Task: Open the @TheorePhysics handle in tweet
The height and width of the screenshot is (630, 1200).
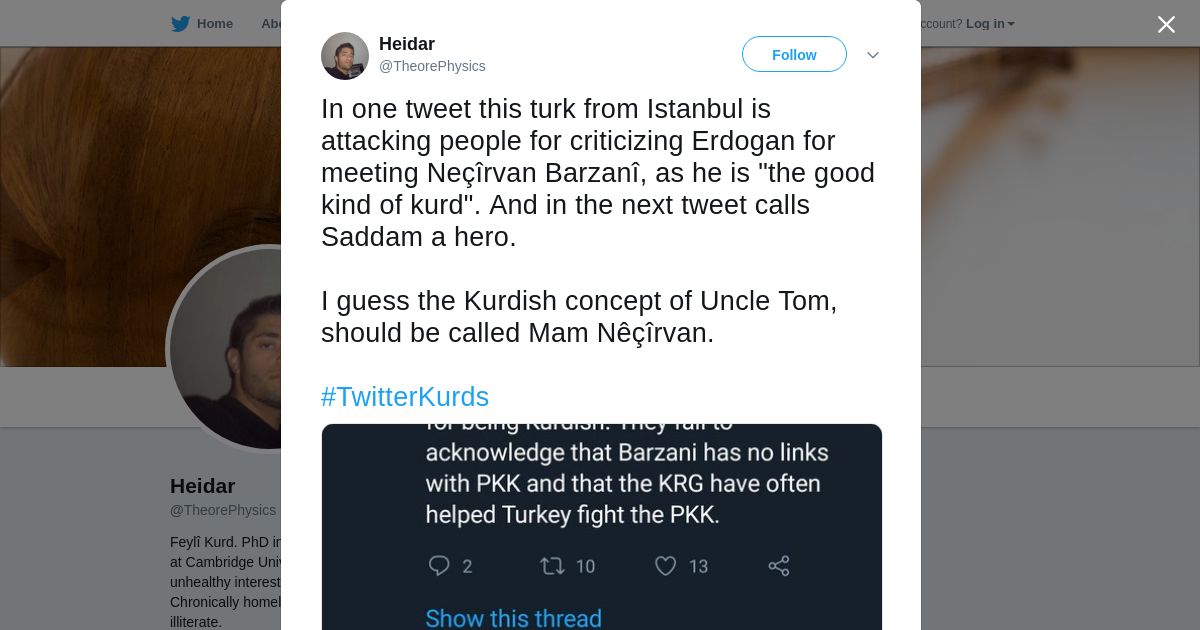Action: pos(432,66)
